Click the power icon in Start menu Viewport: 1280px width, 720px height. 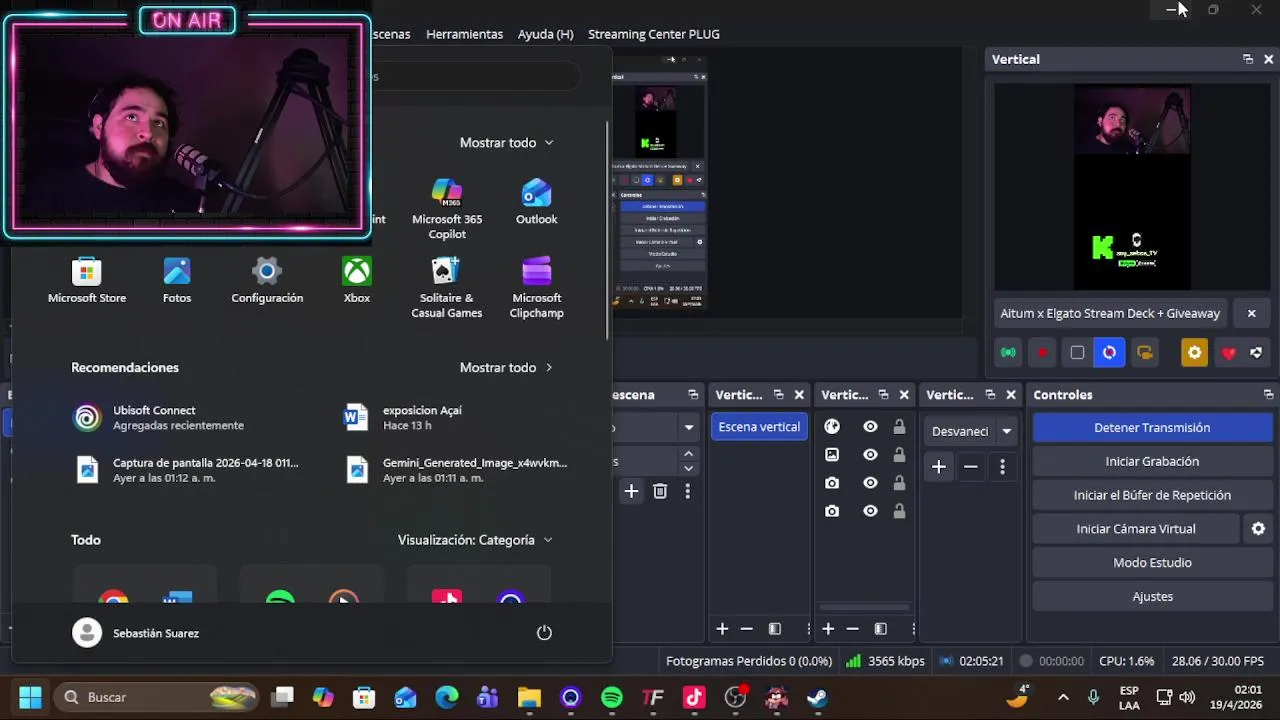(x=544, y=632)
